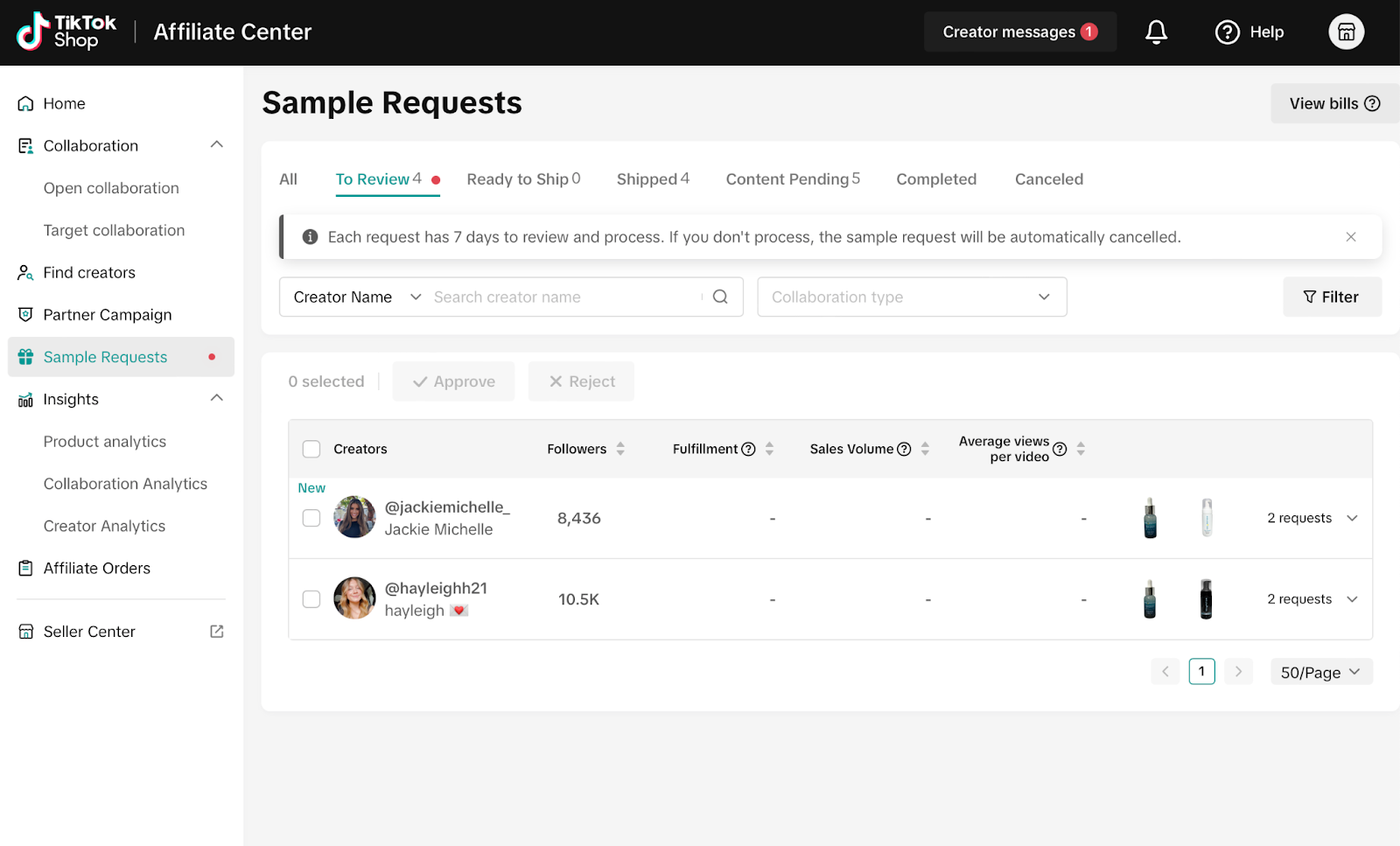
Task: Click the Help question mark icon
Action: (1227, 32)
